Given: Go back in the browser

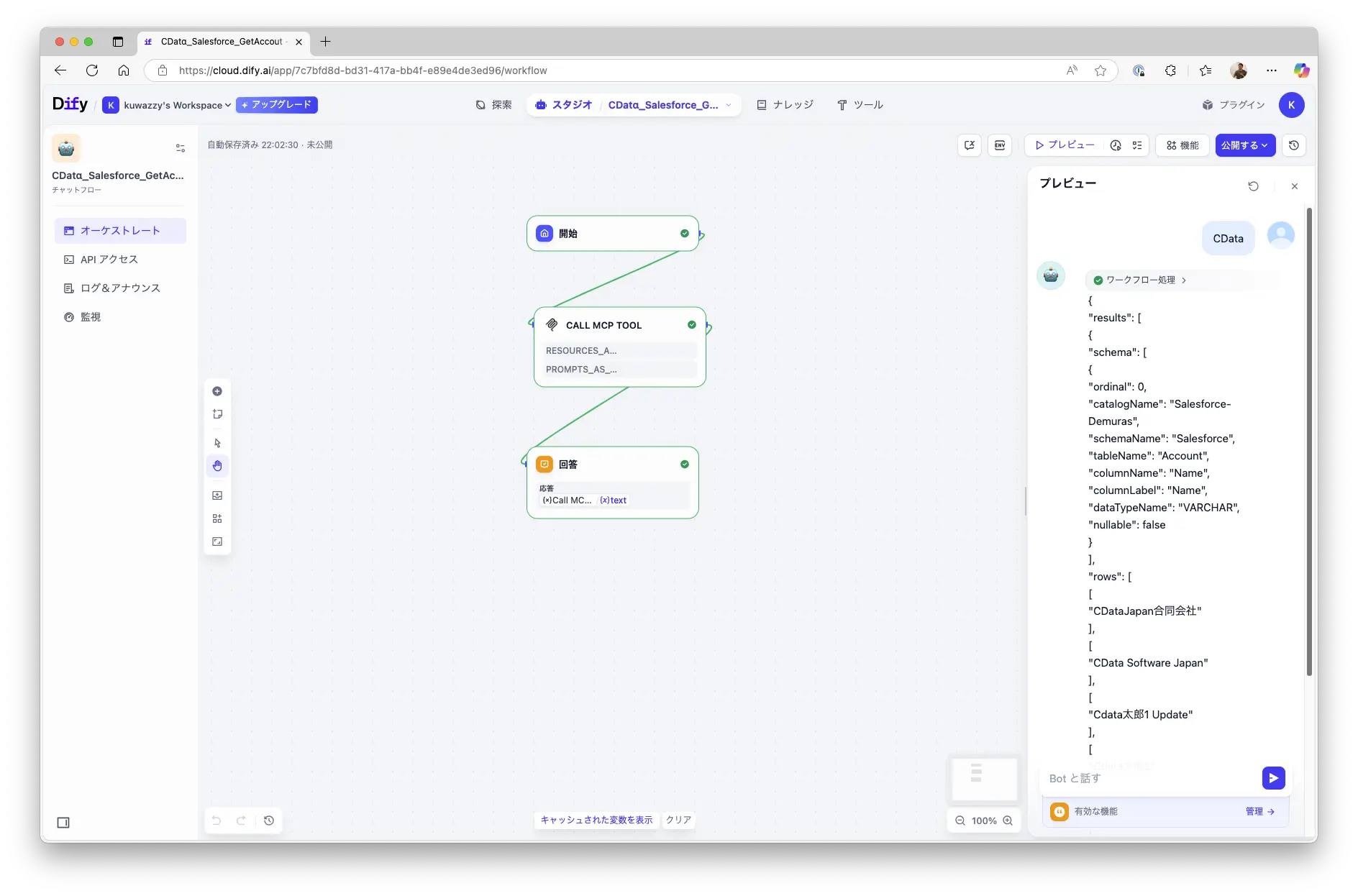Looking at the screenshot, I should pos(60,70).
